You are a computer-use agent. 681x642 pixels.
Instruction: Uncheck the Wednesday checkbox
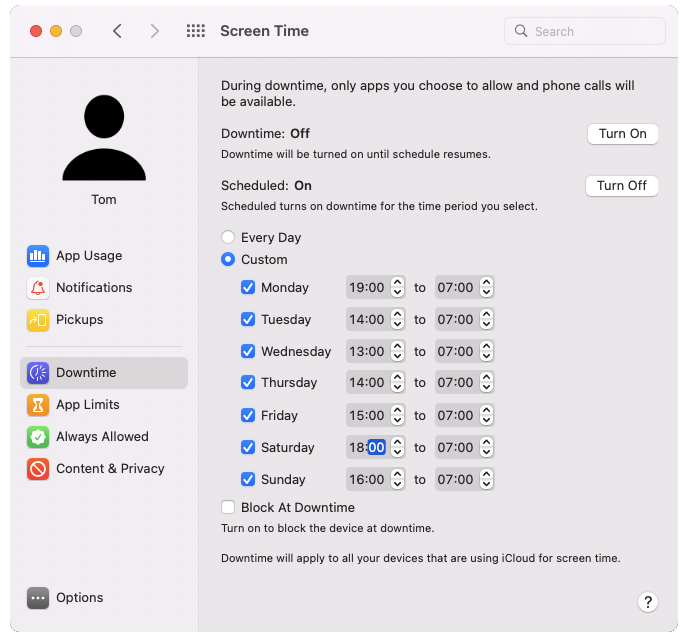coord(248,351)
